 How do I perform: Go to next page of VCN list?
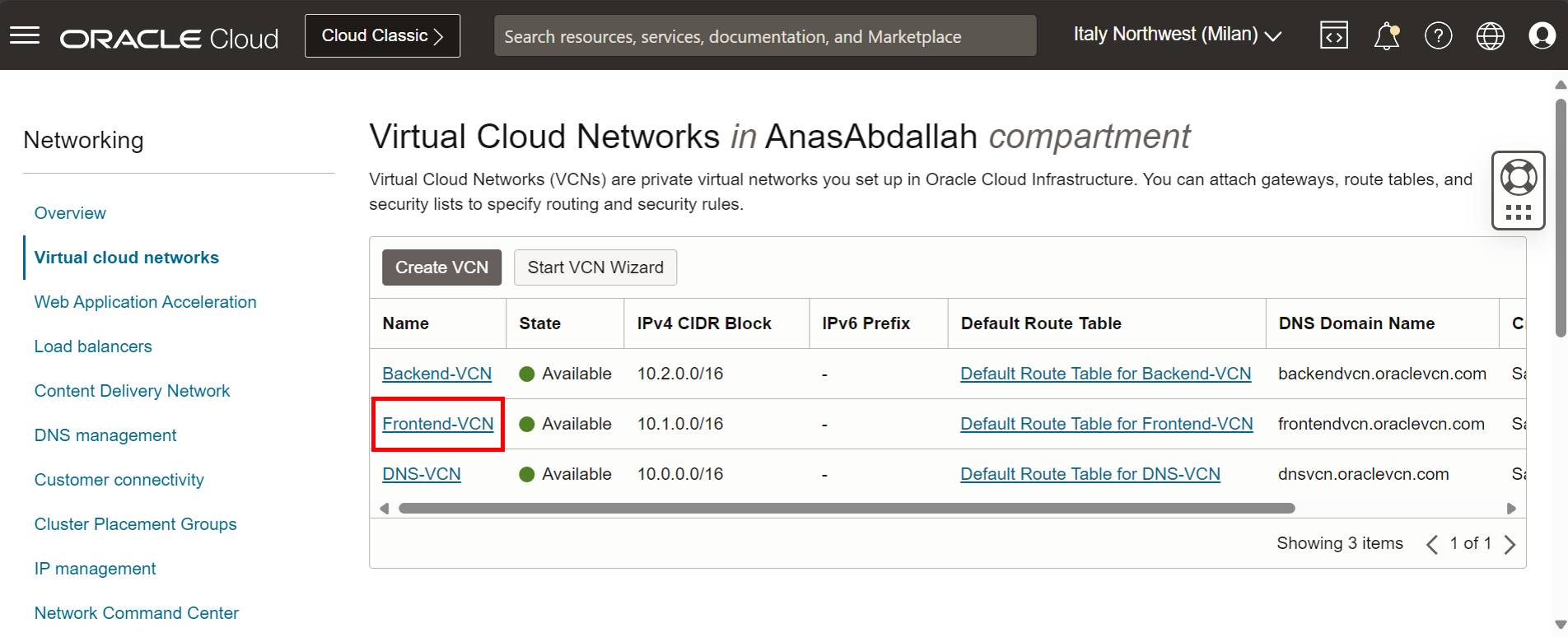coord(1510,544)
